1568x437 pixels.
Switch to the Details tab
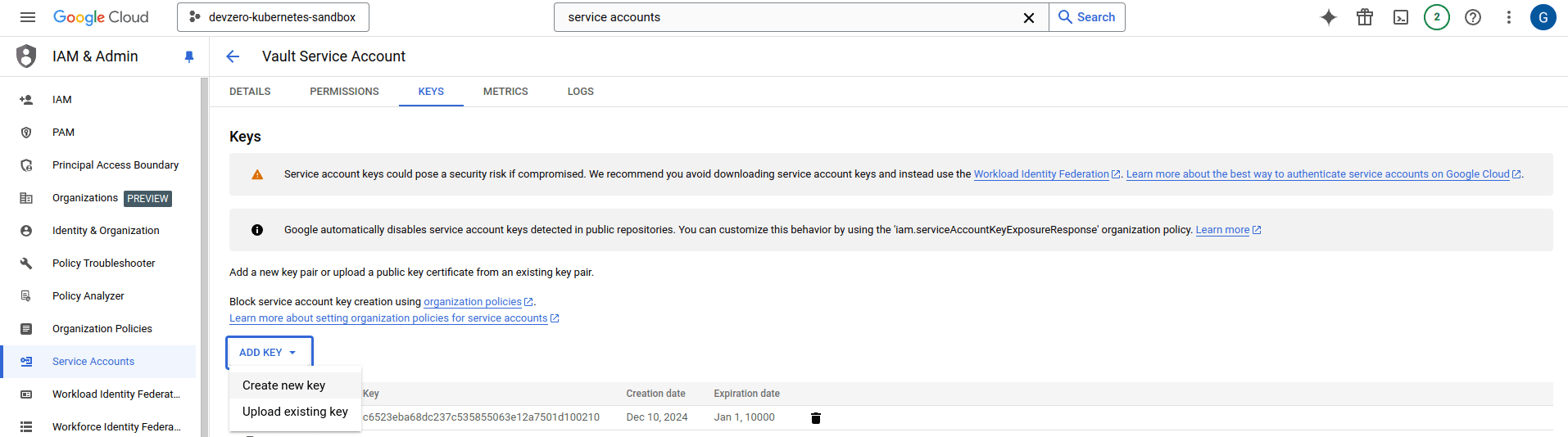pyautogui.click(x=250, y=92)
